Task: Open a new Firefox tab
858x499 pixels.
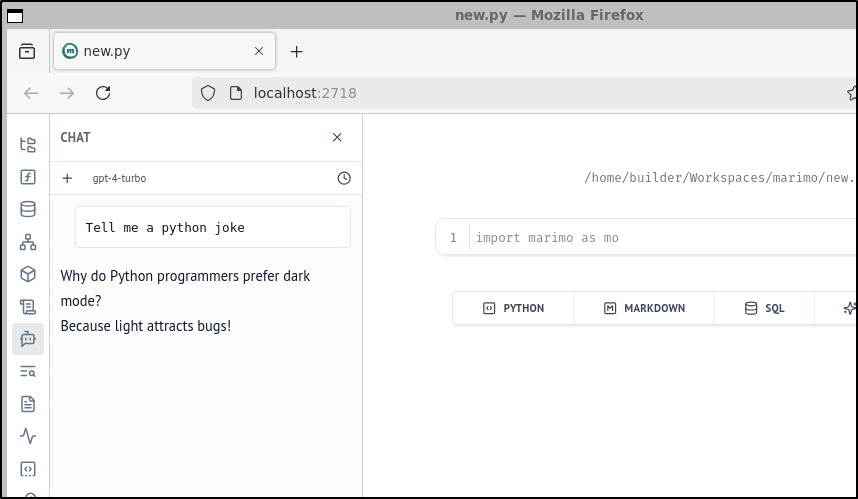Action: [296, 51]
